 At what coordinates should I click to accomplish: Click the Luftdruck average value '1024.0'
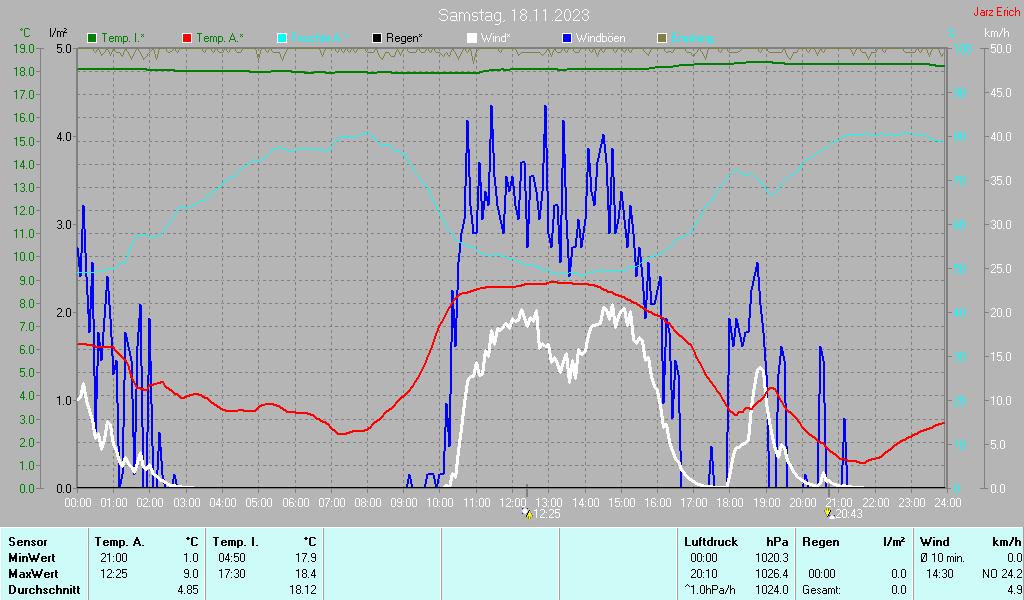tap(772, 590)
